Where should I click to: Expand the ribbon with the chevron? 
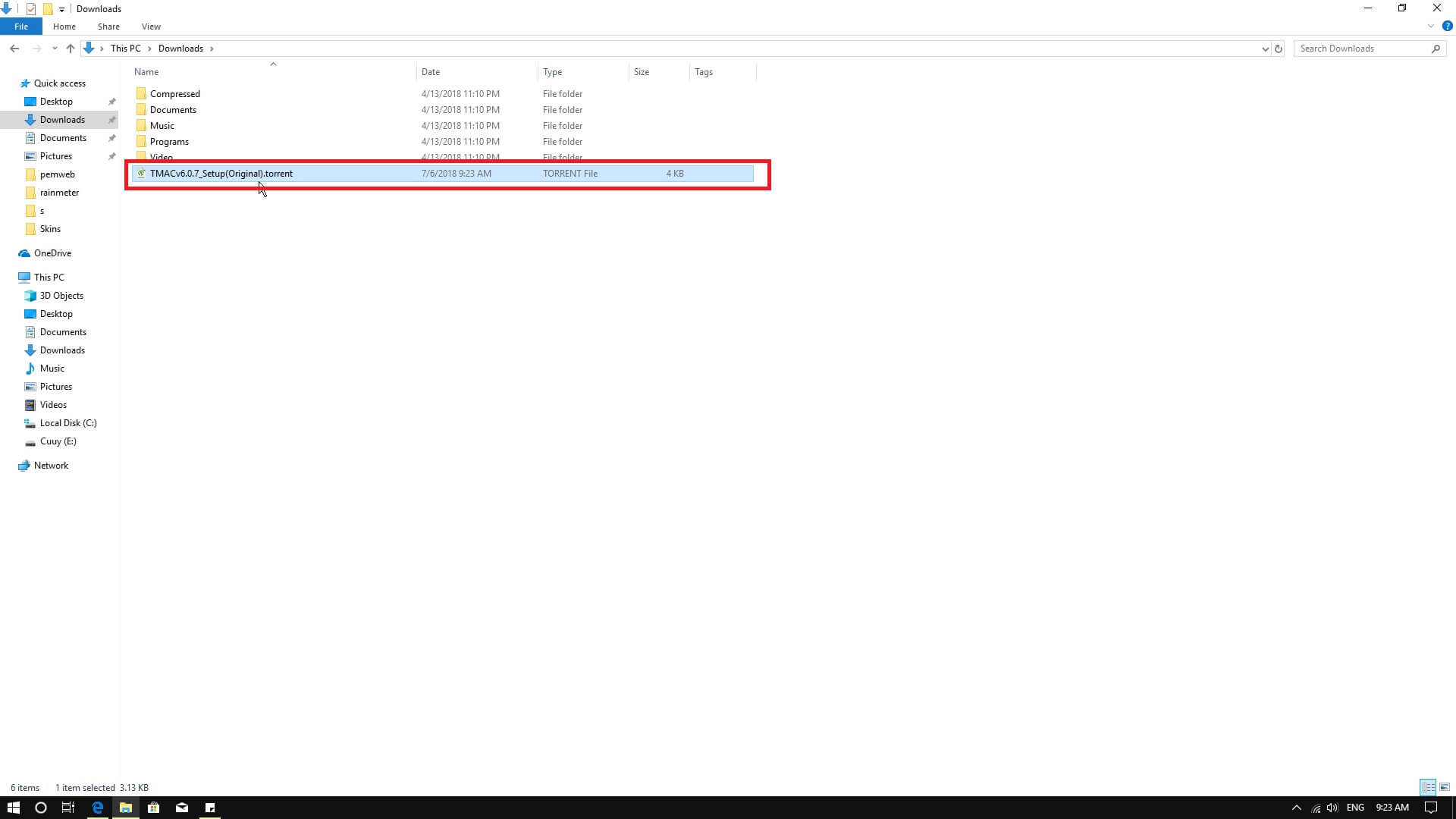[x=1431, y=26]
